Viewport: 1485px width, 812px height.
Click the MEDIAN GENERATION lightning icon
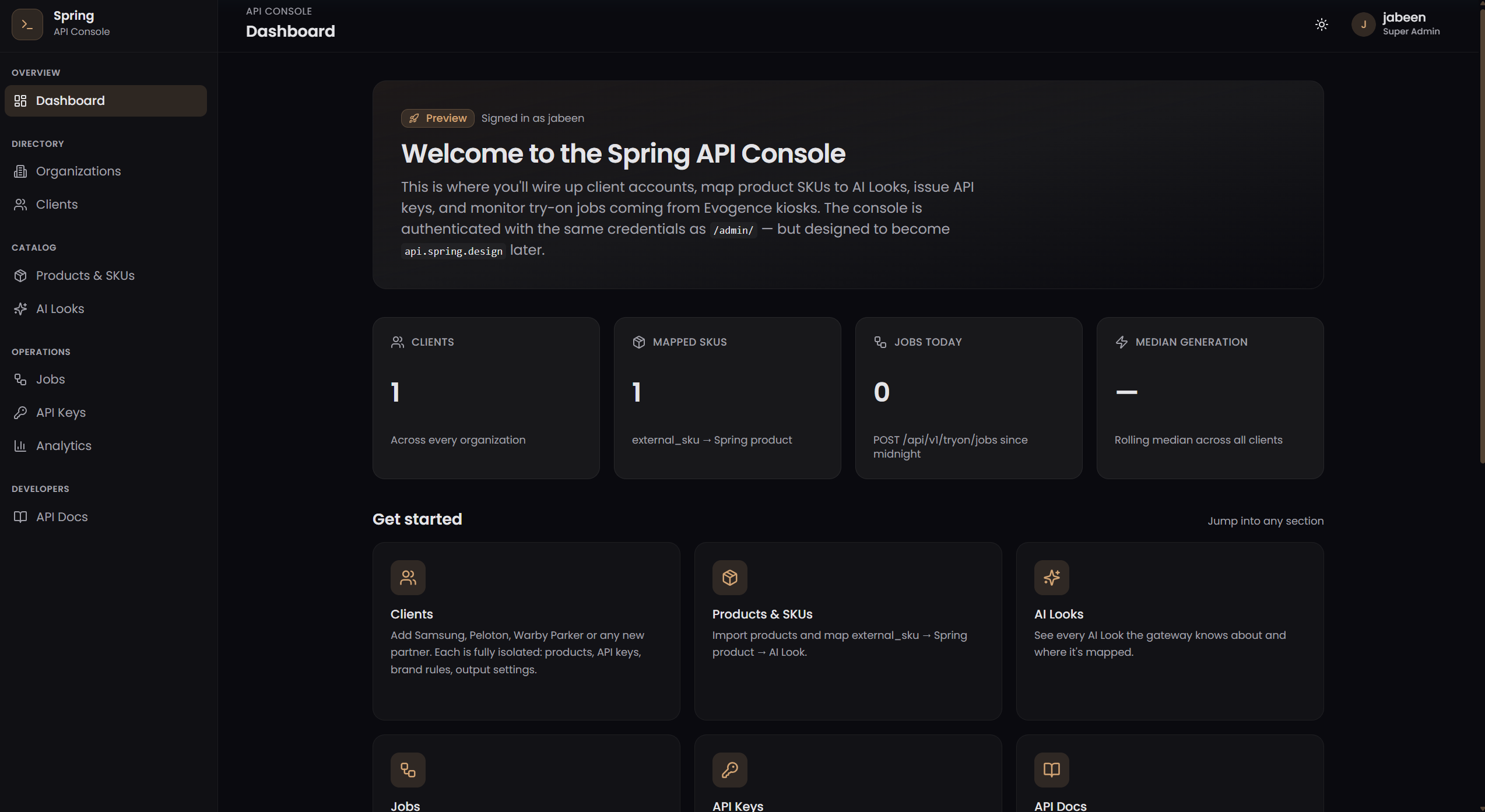[1122, 342]
